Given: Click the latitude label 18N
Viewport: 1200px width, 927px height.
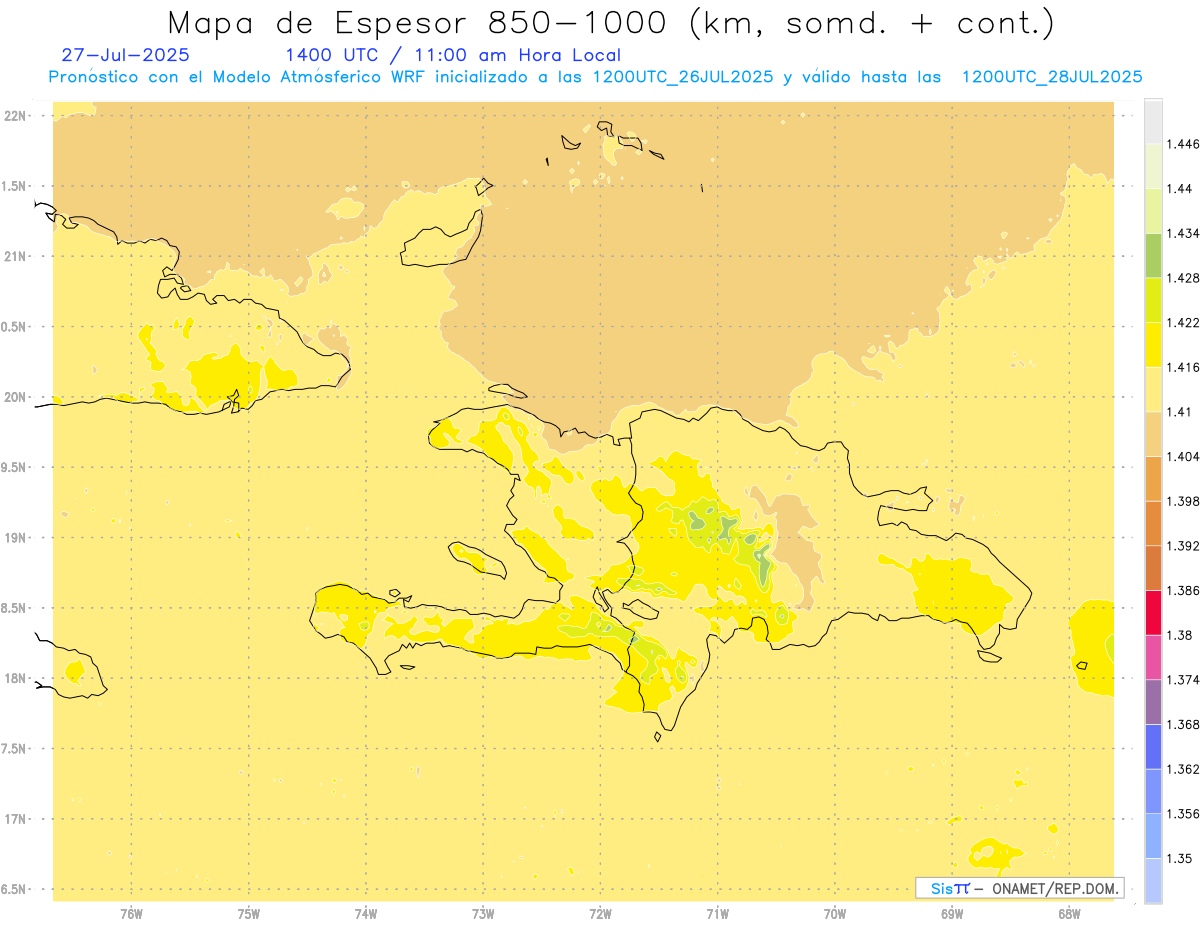Looking at the screenshot, I should click(x=15, y=679).
